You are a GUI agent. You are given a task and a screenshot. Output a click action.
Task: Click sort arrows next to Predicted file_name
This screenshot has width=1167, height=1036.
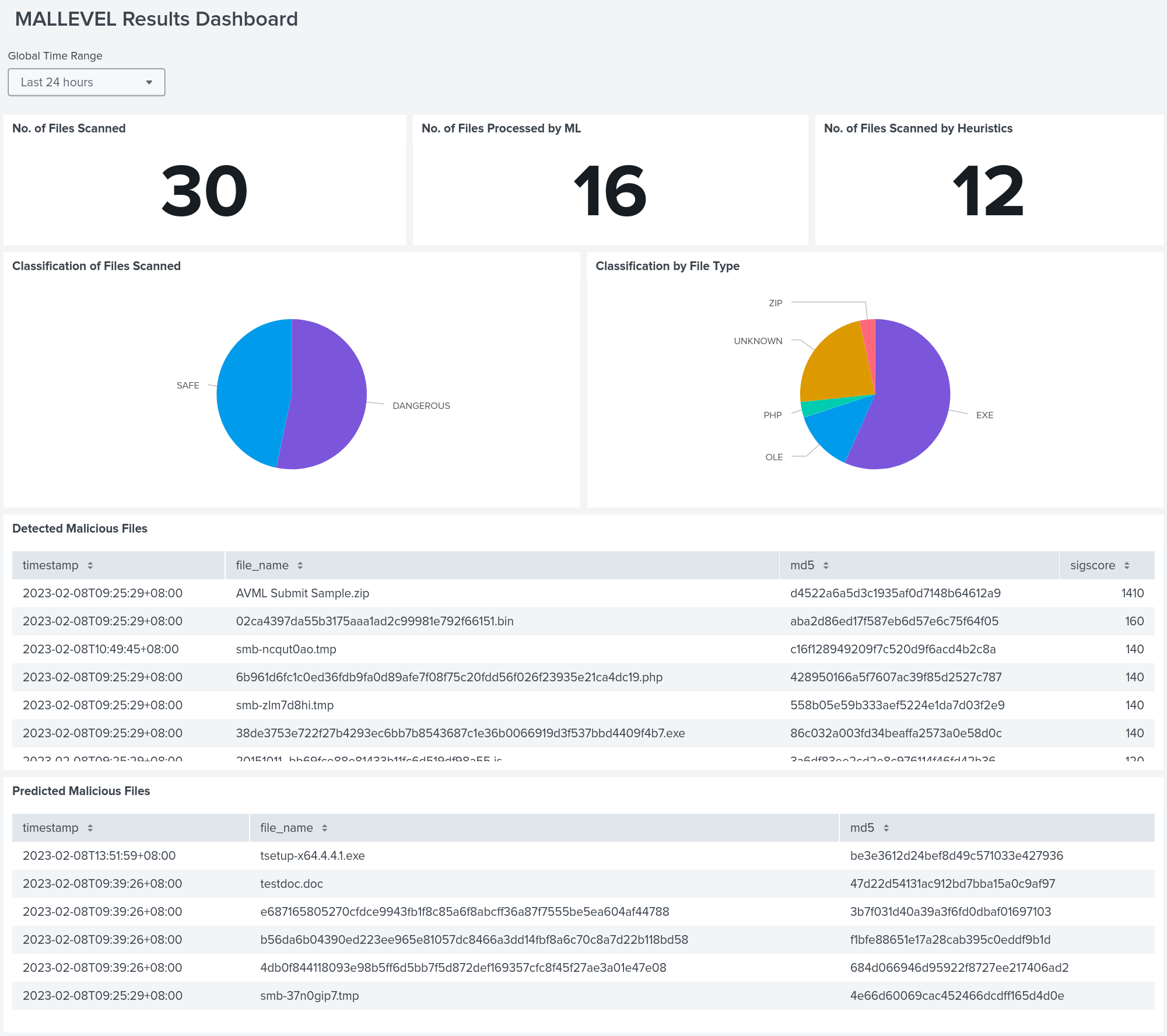[324, 828]
